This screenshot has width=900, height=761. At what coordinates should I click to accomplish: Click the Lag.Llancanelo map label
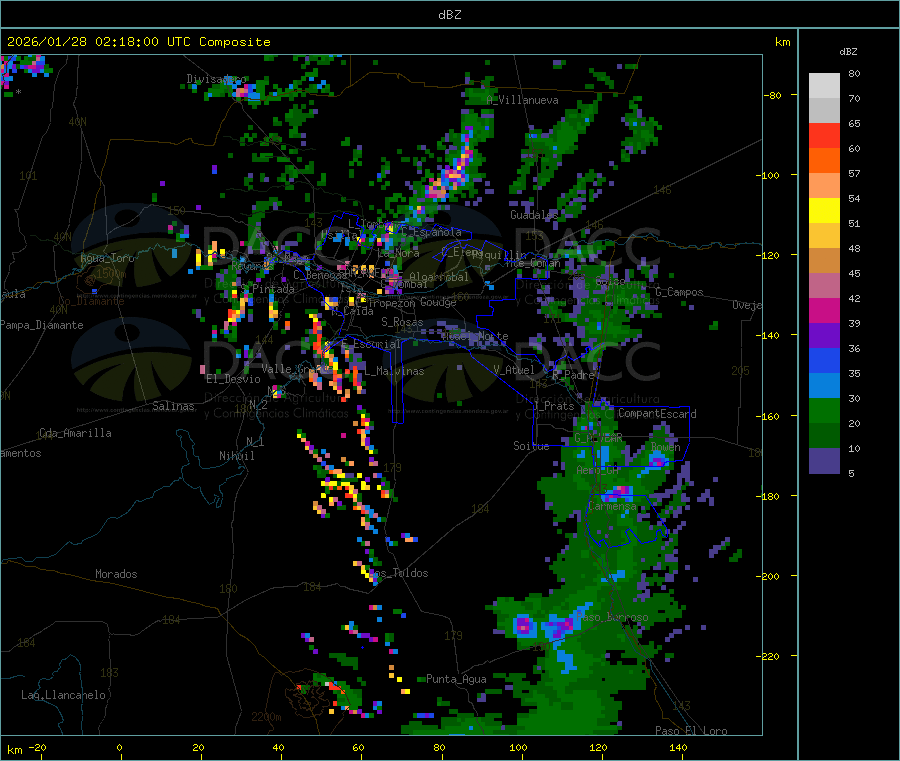click(63, 695)
